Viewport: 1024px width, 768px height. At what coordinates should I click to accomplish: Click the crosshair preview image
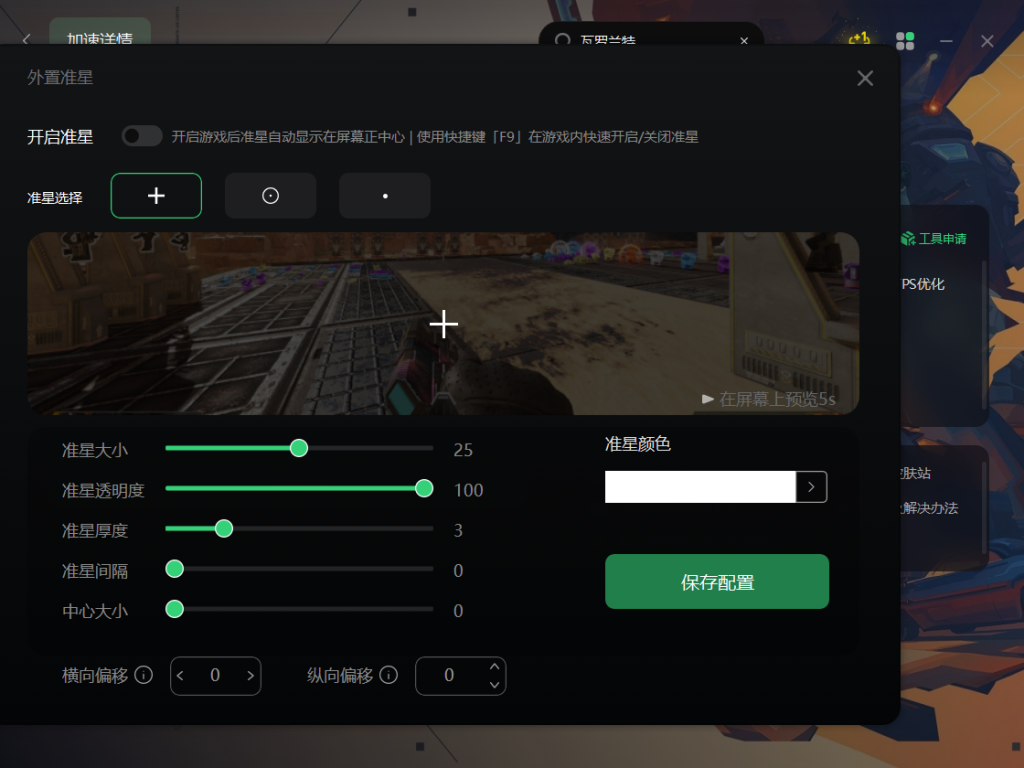point(443,323)
